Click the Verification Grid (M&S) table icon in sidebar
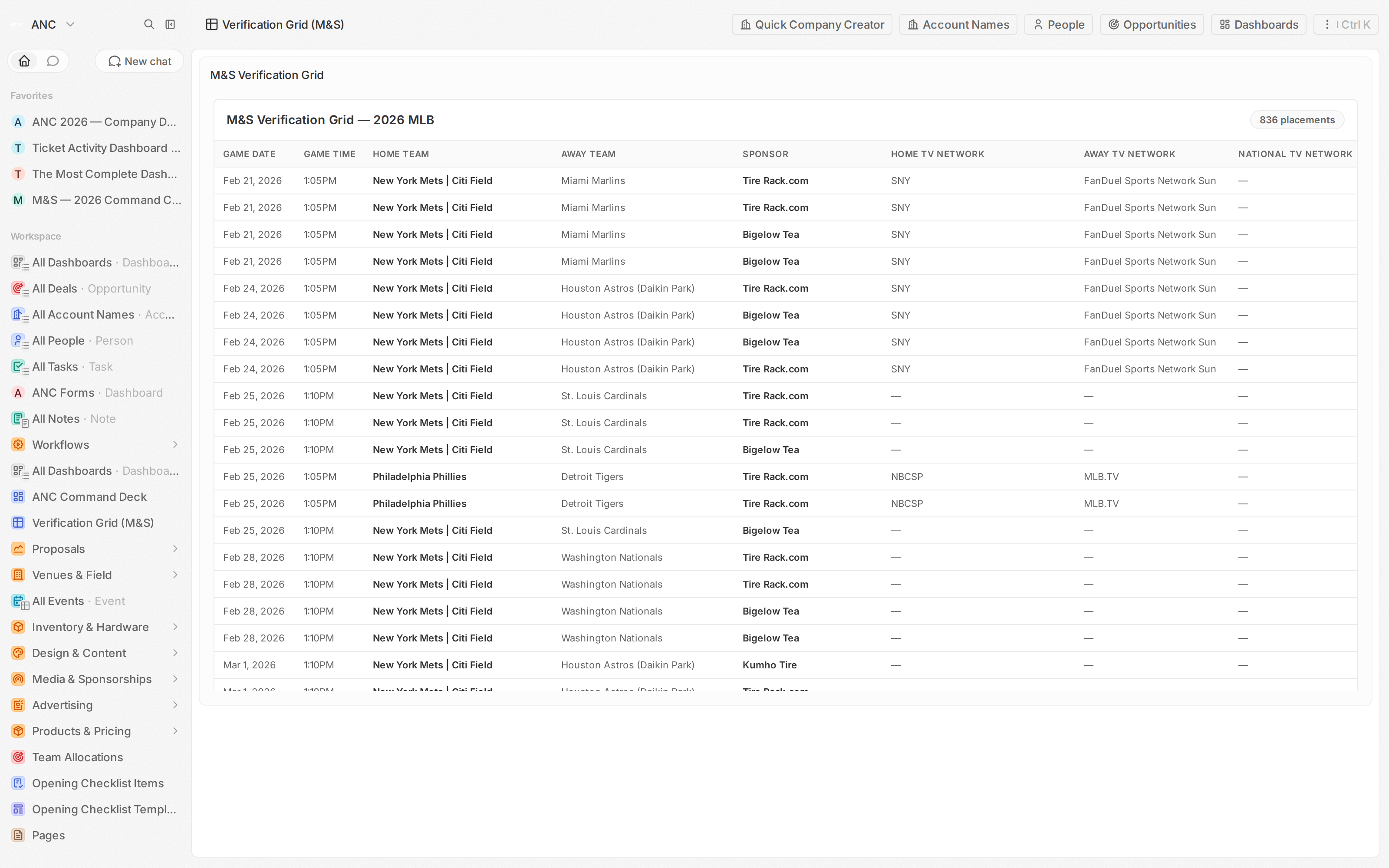The image size is (1389, 868). pyautogui.click(x=18, y=523)
